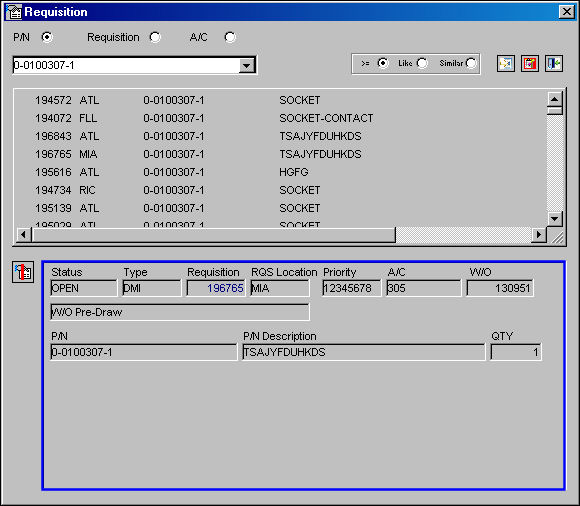Select row 196843 ATL TSAJYFDUHKDS
The width and height of the screenshot is (580, 506).
click(x=280, y=136)
